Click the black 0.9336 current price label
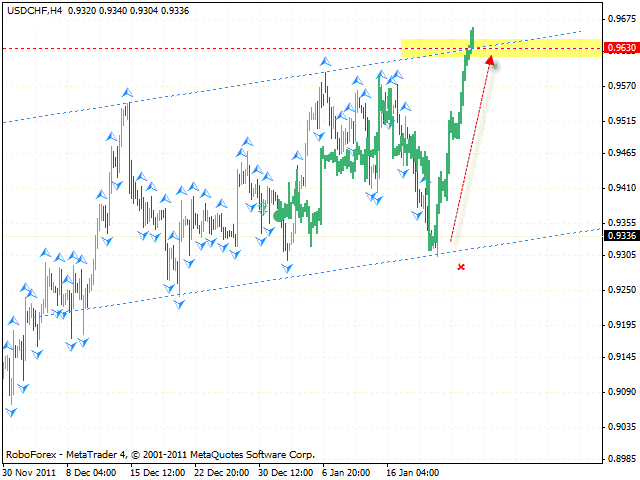Viewport: 640px width, 480px height. (620, 236)
